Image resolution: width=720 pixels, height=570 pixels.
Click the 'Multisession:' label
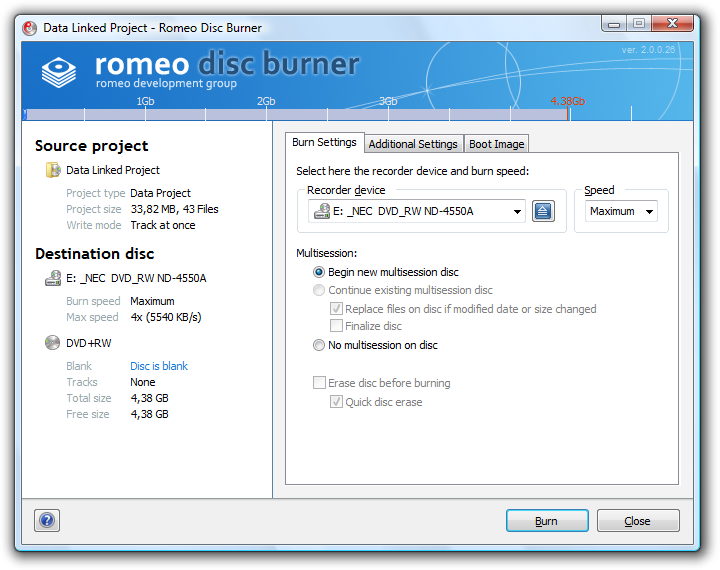tap(326, 253)
